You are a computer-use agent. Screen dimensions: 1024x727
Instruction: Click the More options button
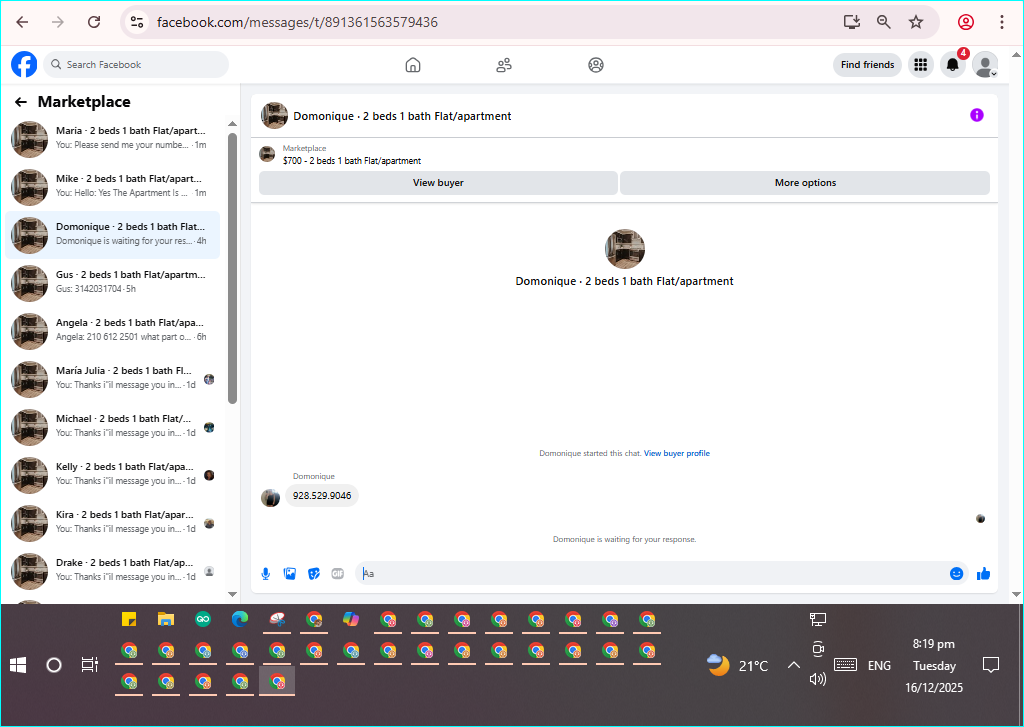pyautogui.click(x=805, y=183)
